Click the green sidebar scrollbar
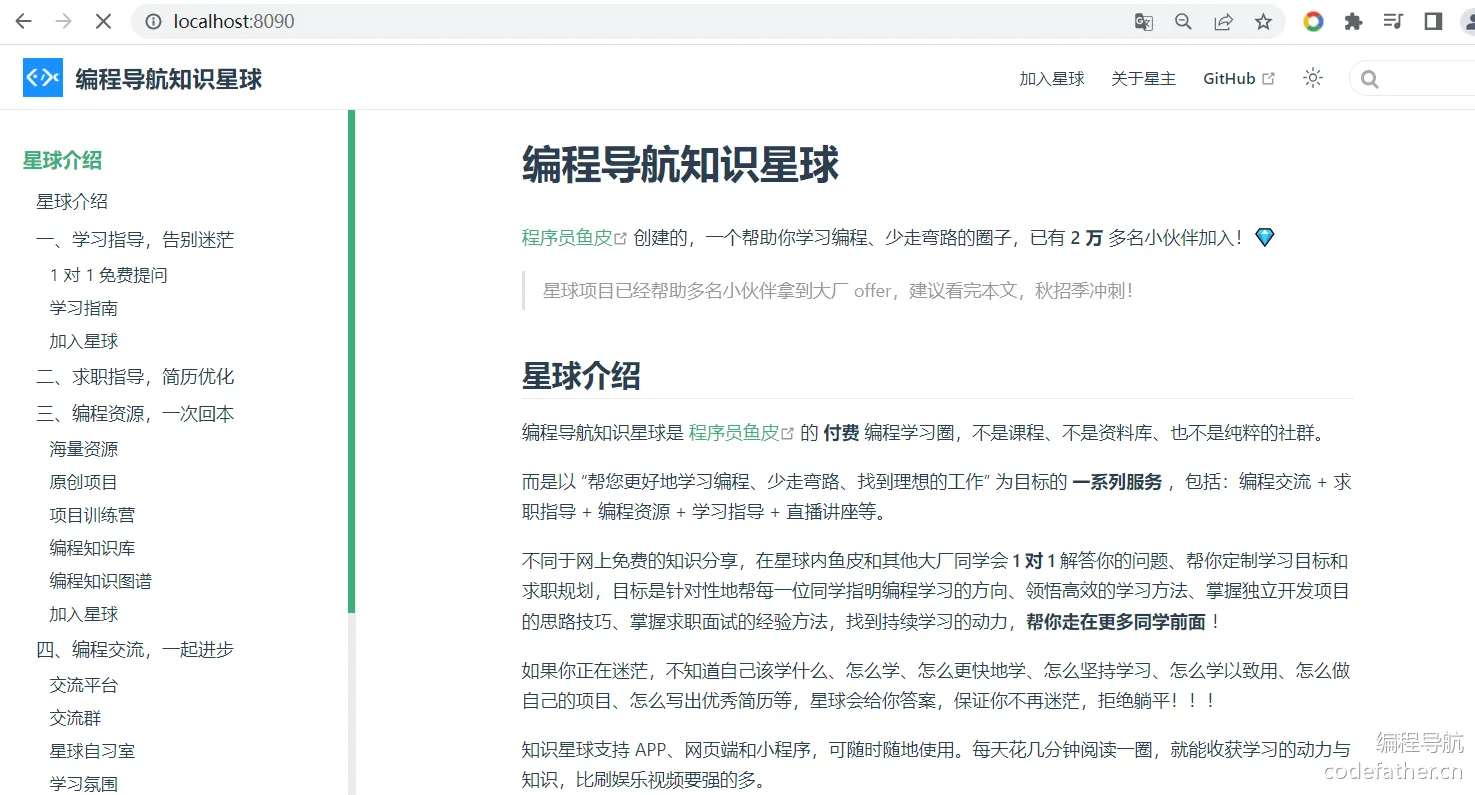This screenshot has width=1475, height=795. tap(351, 361)
